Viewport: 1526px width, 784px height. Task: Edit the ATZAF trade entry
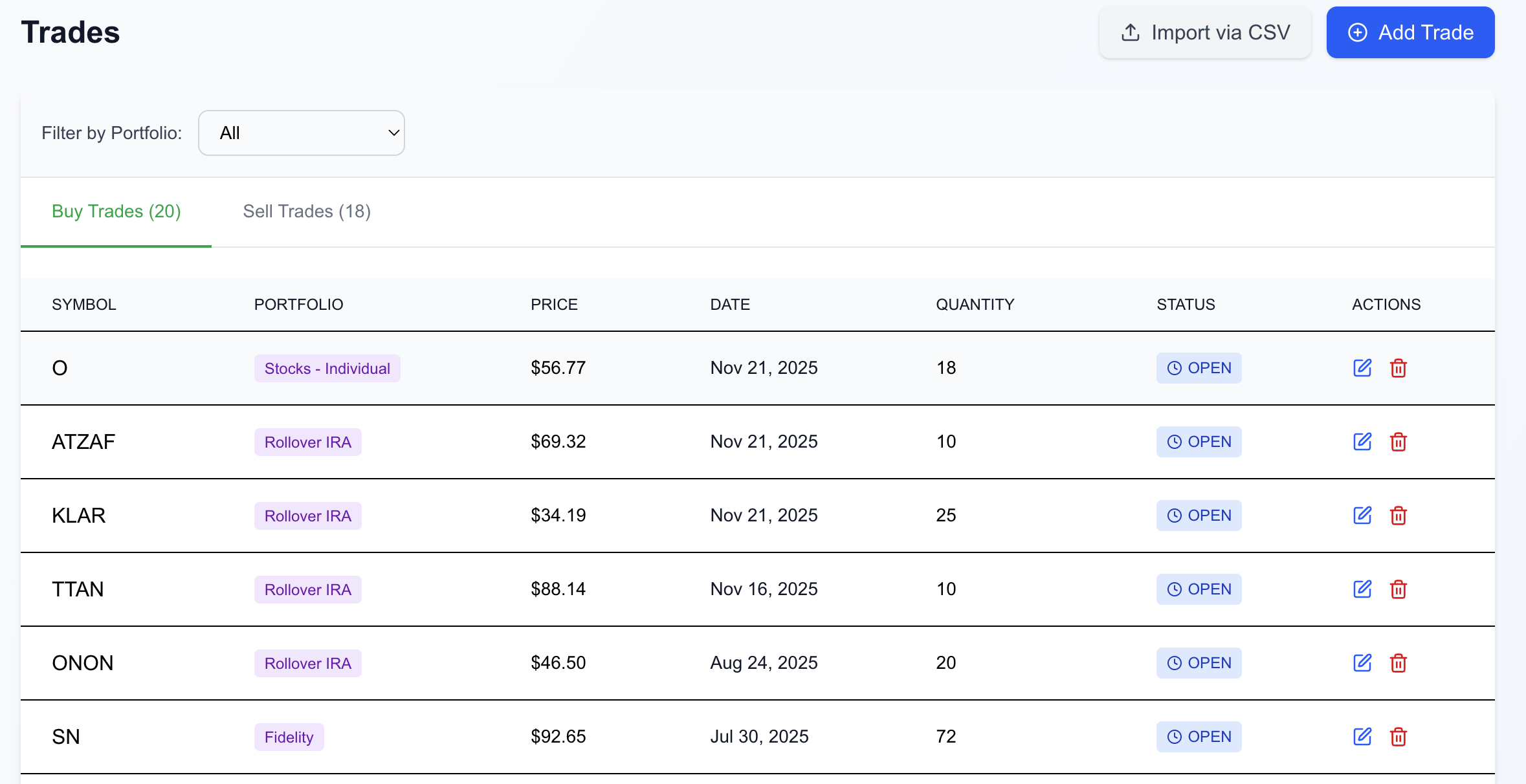pyautogui.click(x=1362, y=442)
